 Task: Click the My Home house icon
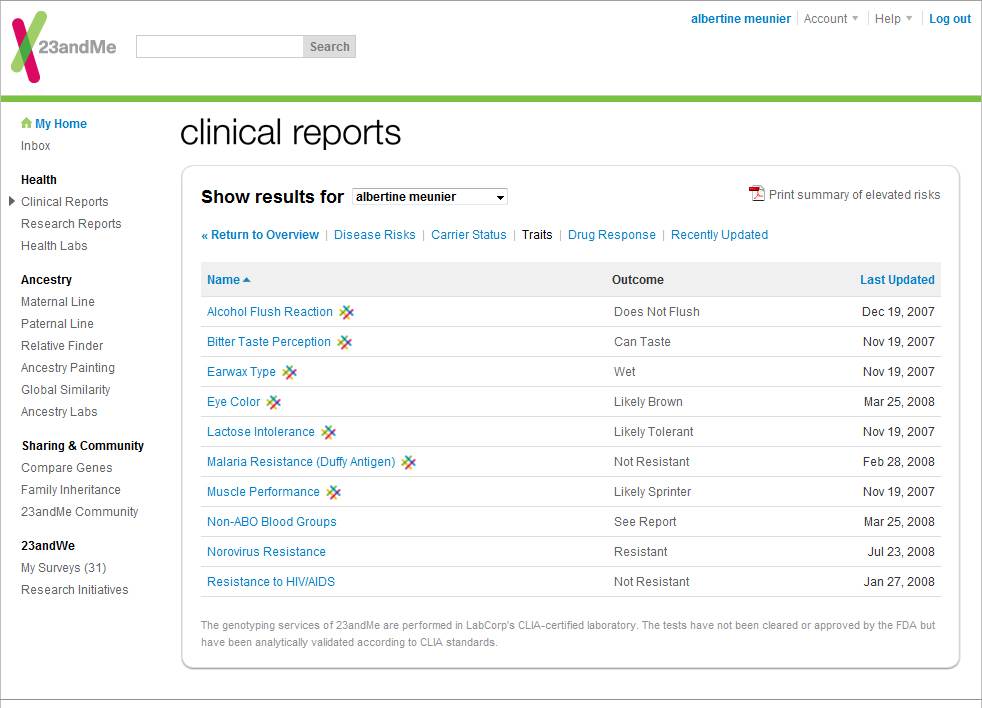tap(26, 123)
